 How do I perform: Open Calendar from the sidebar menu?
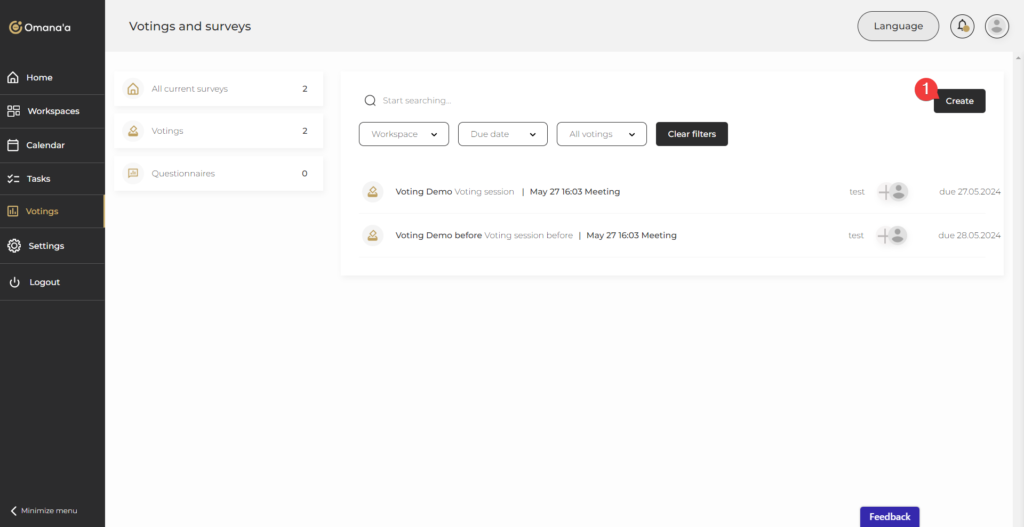click(x=45, y=145)
